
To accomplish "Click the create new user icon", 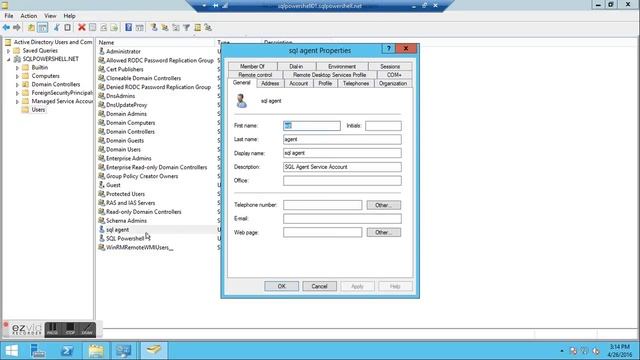I will 154,27.
